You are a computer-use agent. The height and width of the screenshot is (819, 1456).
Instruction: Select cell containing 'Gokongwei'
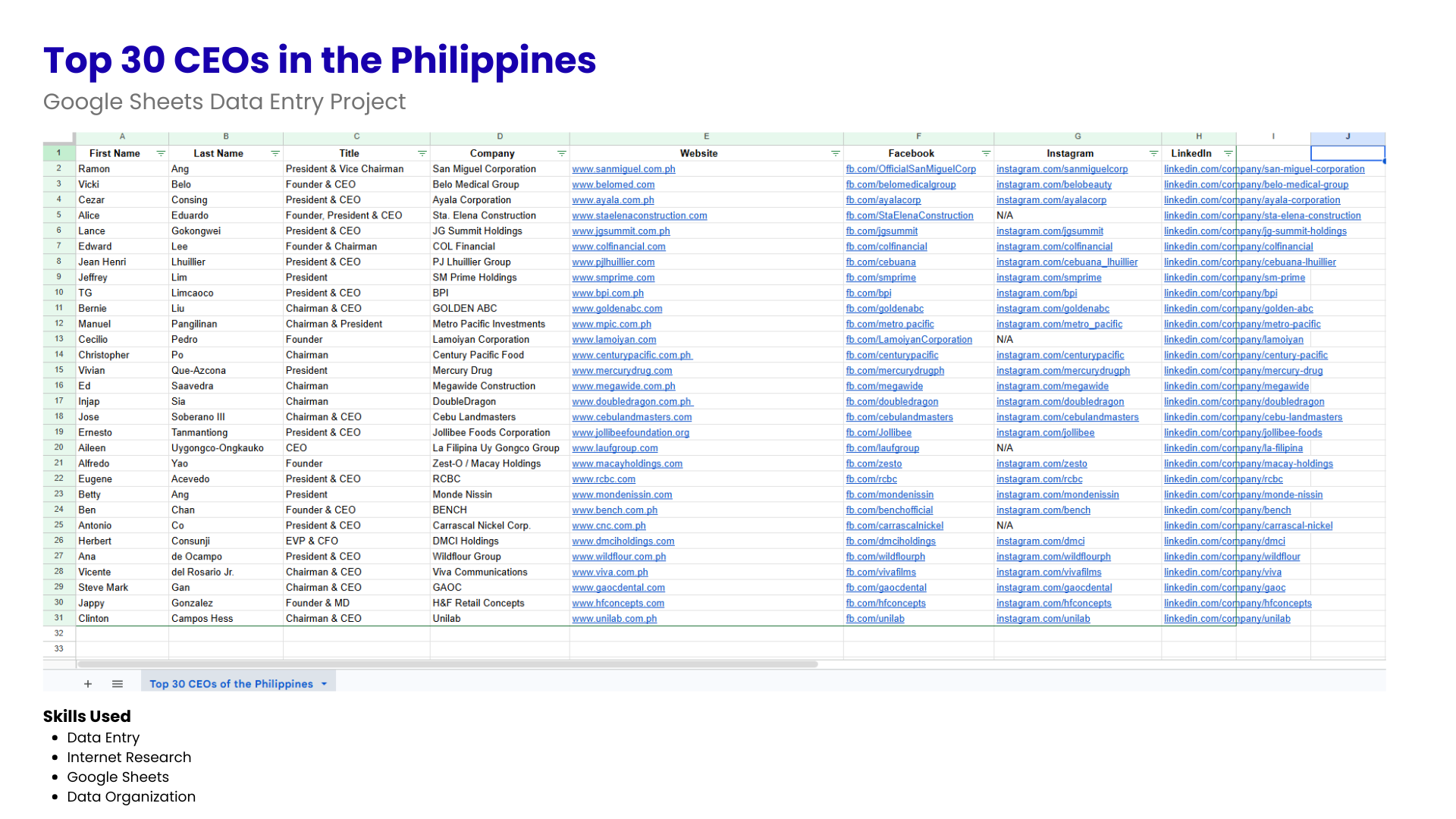(226, 231)
